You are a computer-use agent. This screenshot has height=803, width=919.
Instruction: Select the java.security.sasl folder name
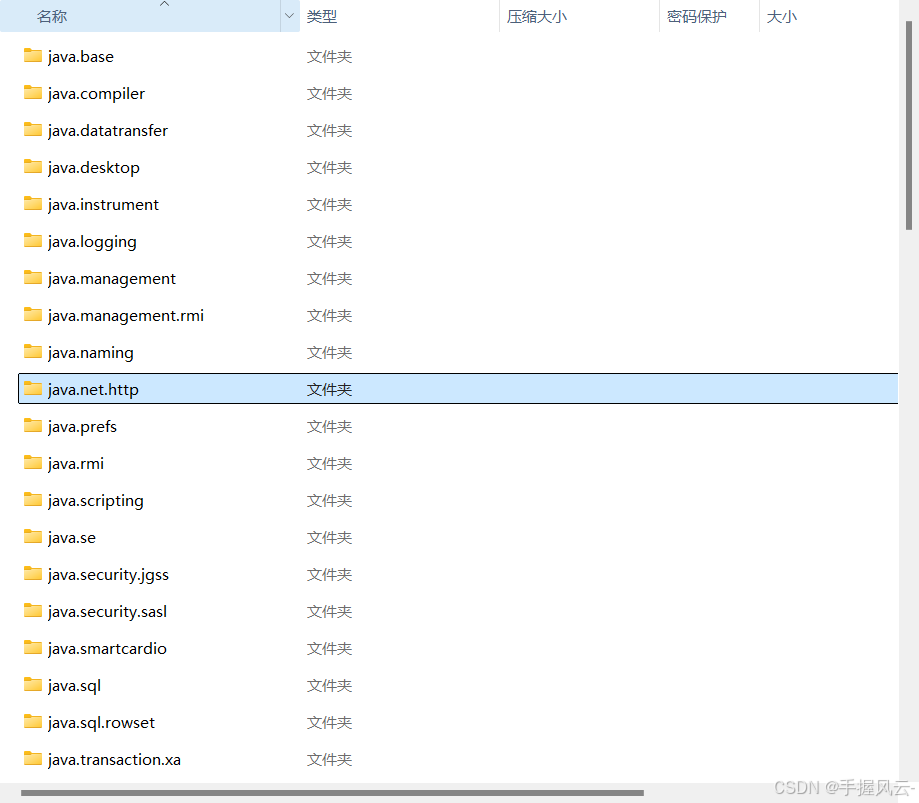pyautogui.click(x=107, y=611)
